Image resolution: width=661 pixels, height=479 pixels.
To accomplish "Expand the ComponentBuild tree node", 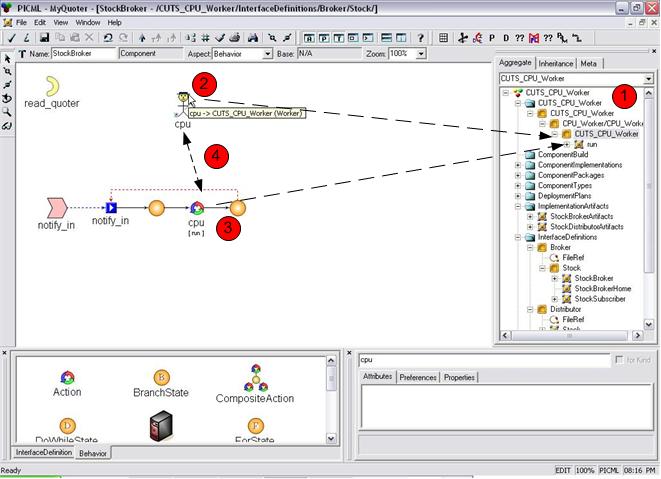I will pos(518,155).
